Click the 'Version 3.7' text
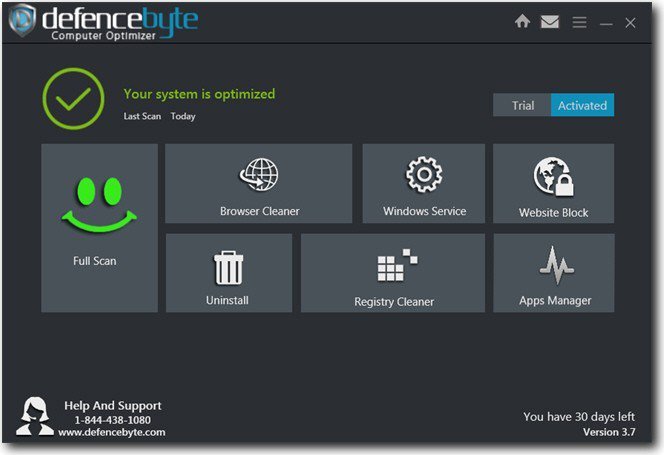 (x=609, y=432)
